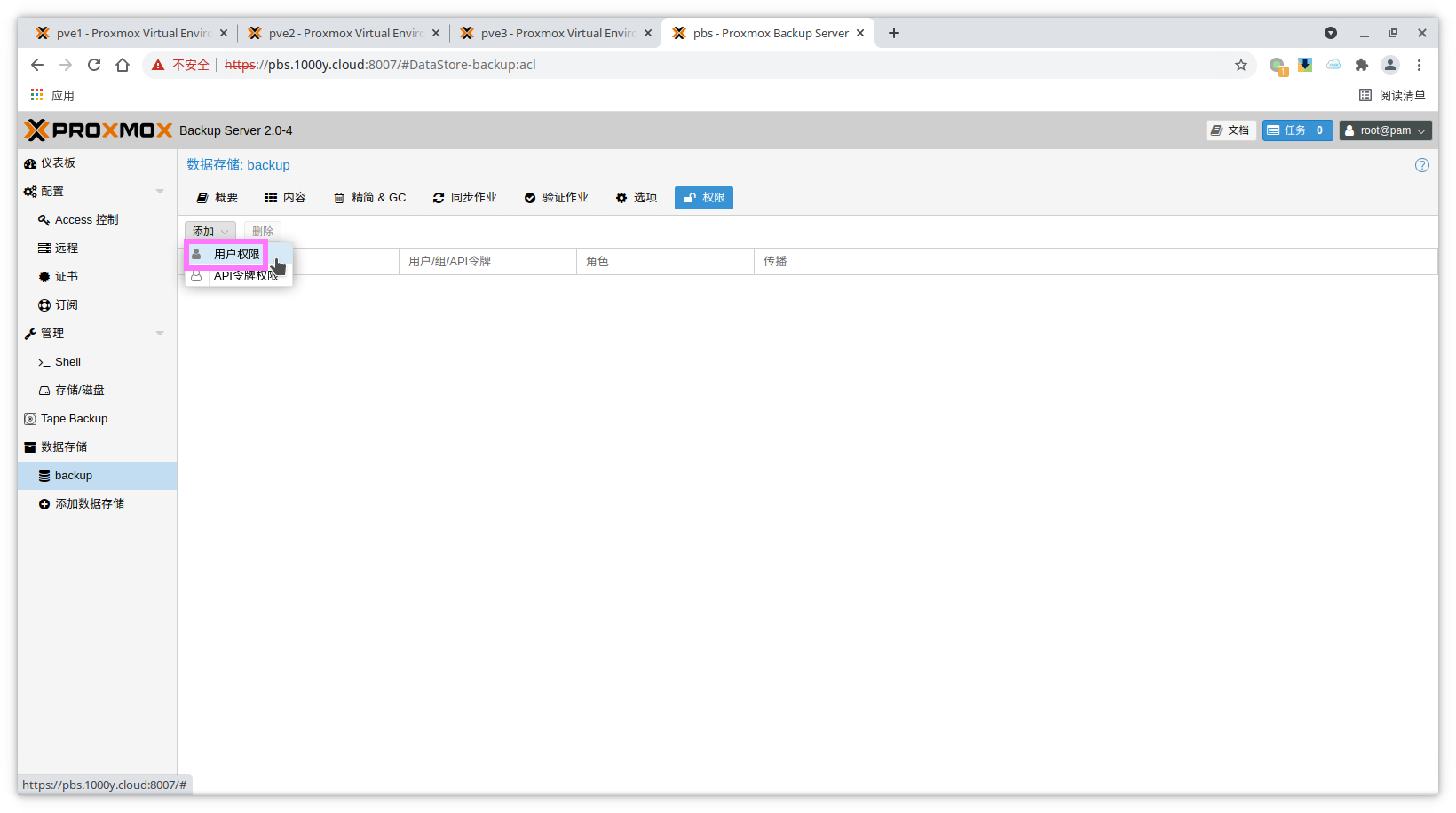The height and width of the screenshot is (813, 1456).
Task: Reload the page in the browser
Action: tap(94, 65)
